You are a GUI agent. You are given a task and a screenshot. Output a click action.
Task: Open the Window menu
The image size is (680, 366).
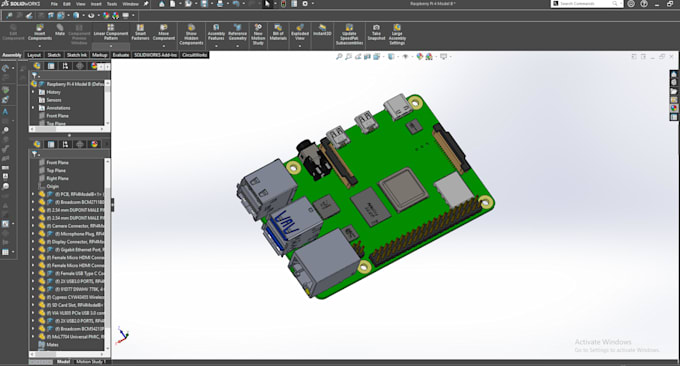130,4
